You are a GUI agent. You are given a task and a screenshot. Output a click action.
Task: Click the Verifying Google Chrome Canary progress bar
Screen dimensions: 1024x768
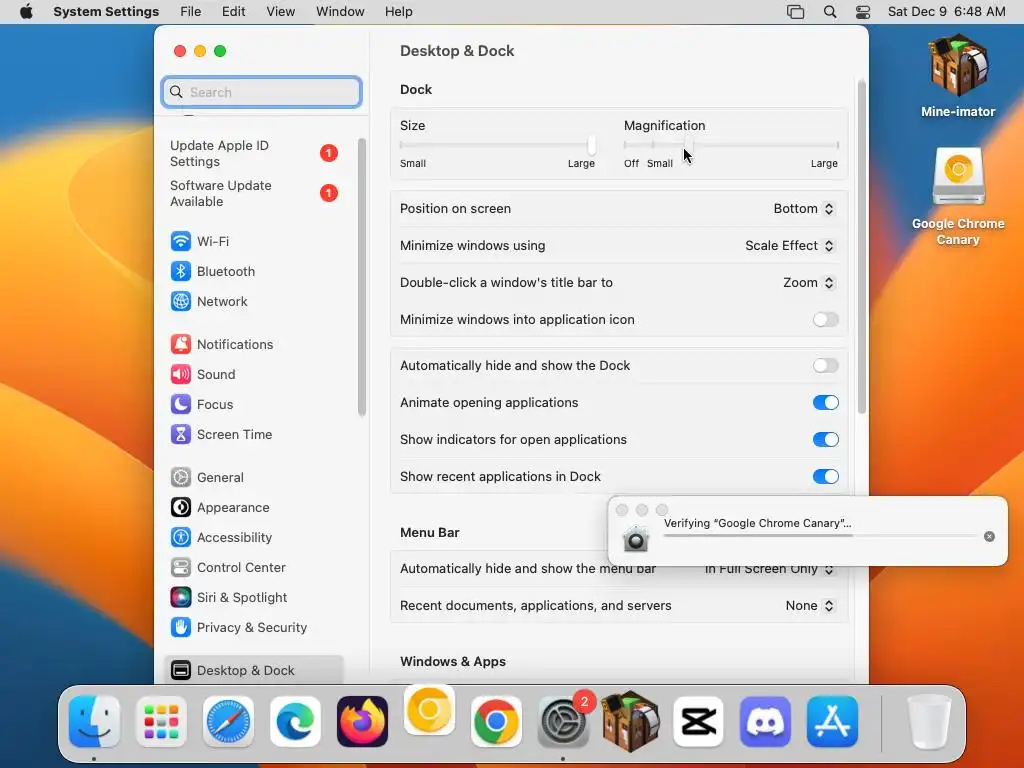pos(820,536)
